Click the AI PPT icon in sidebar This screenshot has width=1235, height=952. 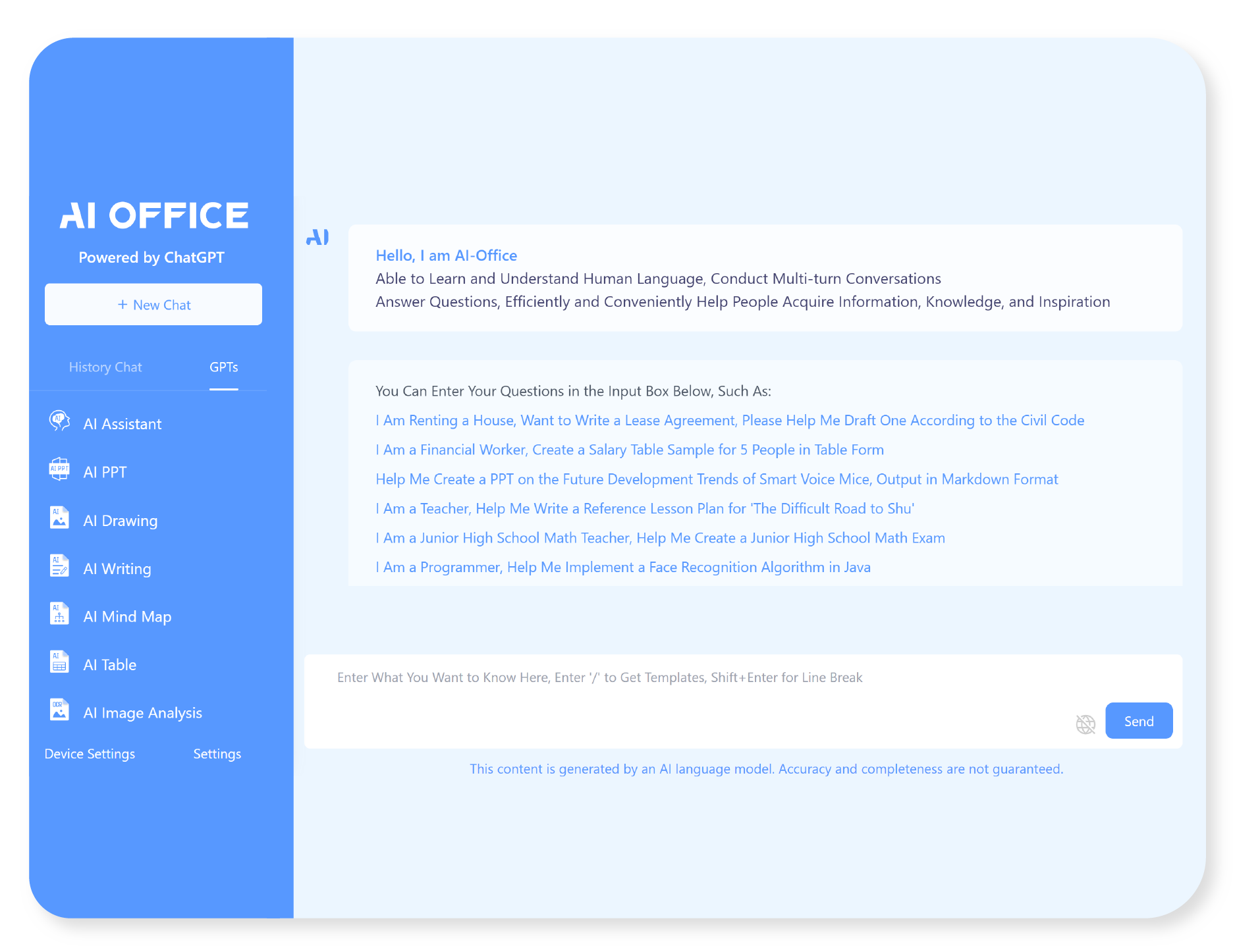(59, 469)
